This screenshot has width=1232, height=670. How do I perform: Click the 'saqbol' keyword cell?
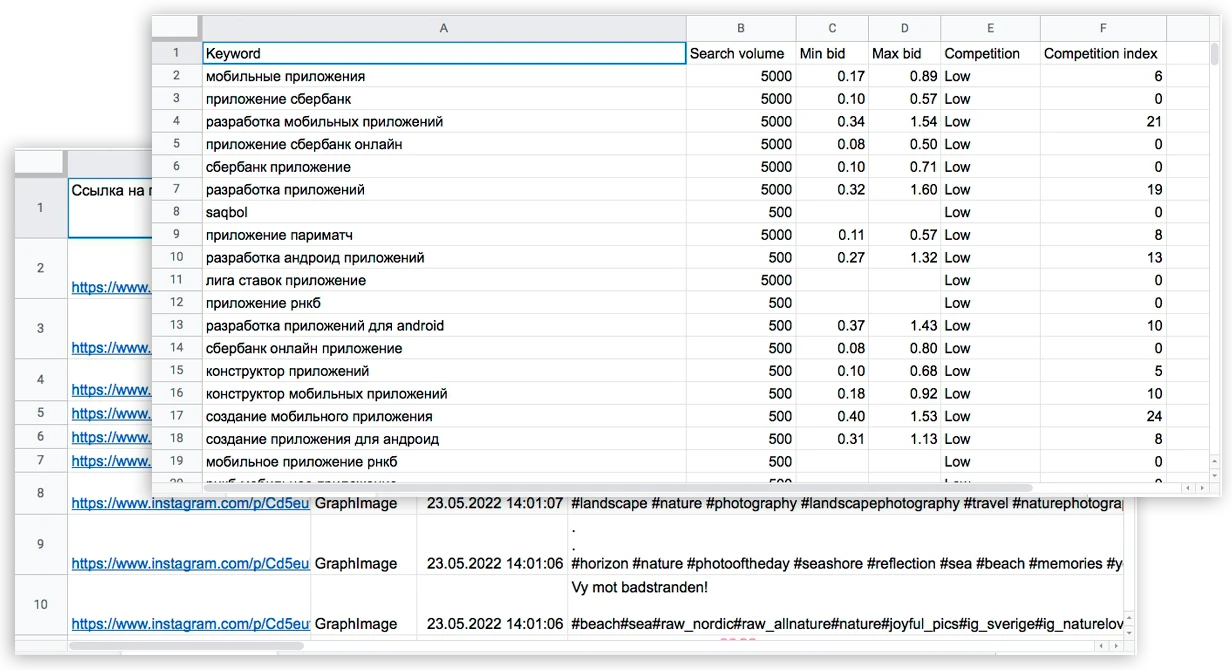coord(444,213)
